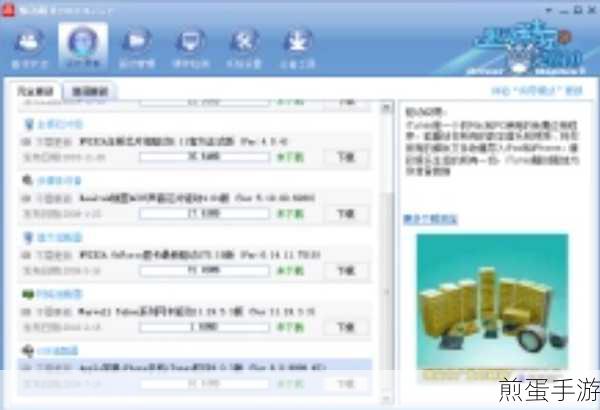Open the title bar dropdown menu arrow
Viewport: 600px width, 410px height.
[x=548, y=10]
